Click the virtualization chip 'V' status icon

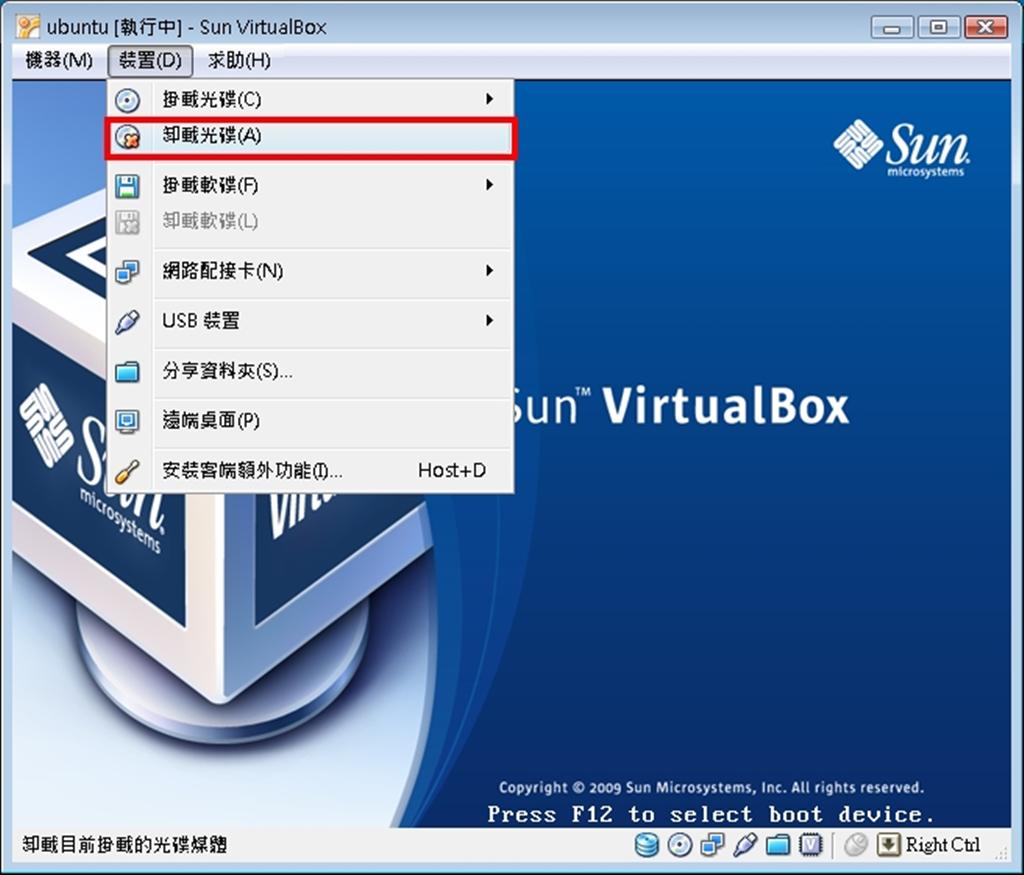point(810,845)
